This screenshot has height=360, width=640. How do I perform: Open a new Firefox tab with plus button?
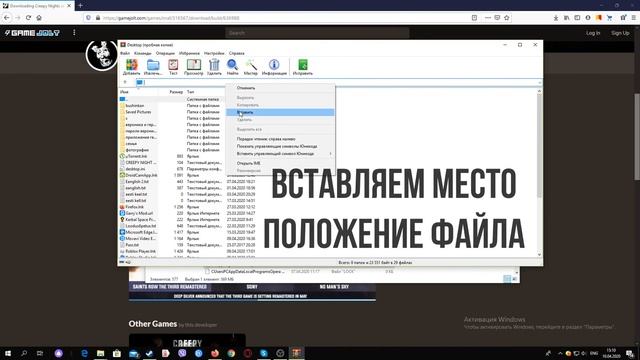point(80,5)
